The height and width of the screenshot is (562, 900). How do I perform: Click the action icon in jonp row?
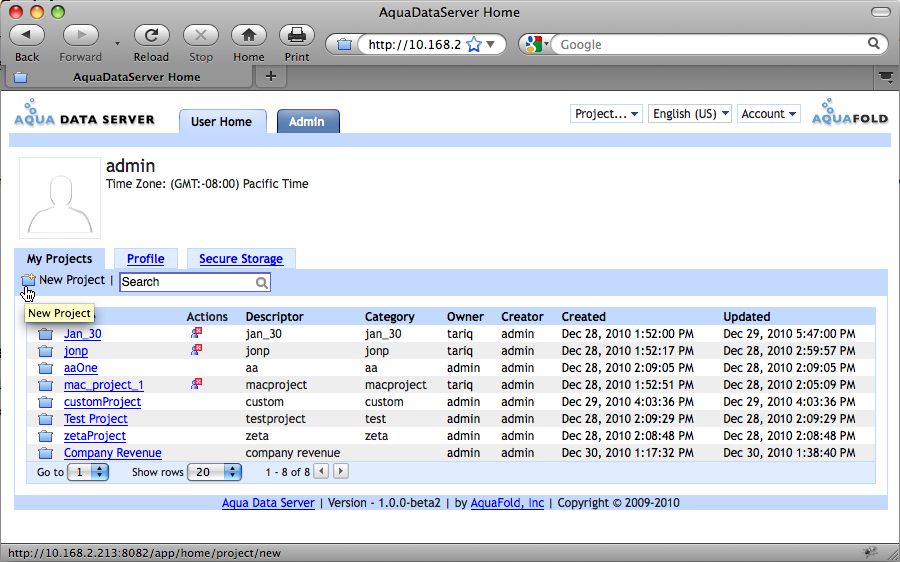click(196, 350)
